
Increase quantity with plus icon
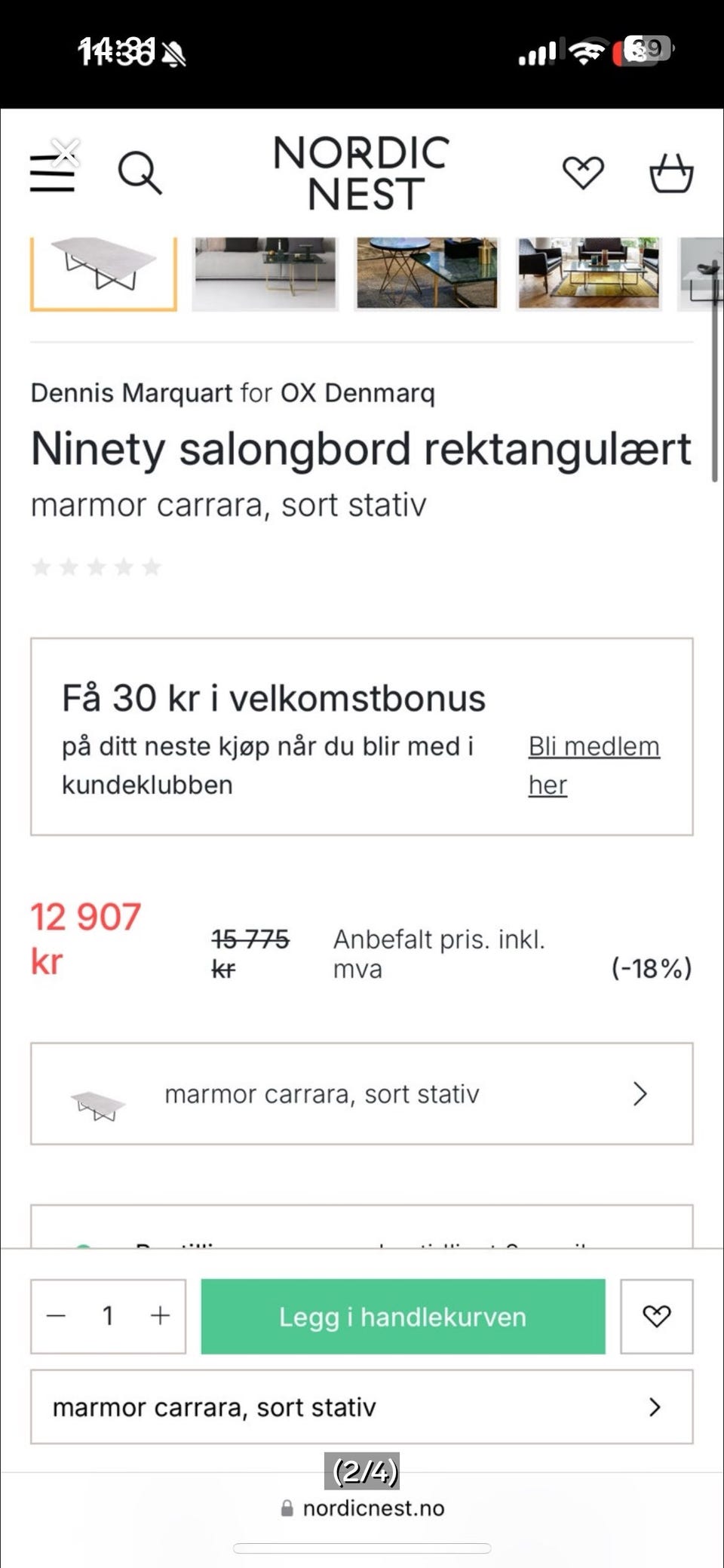[x=160, y=1316]
